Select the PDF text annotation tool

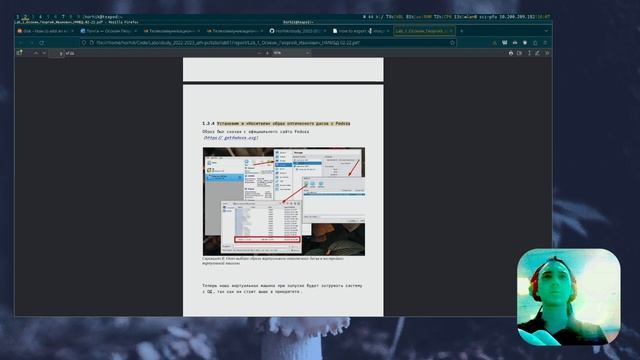click(x=529, y=53)
